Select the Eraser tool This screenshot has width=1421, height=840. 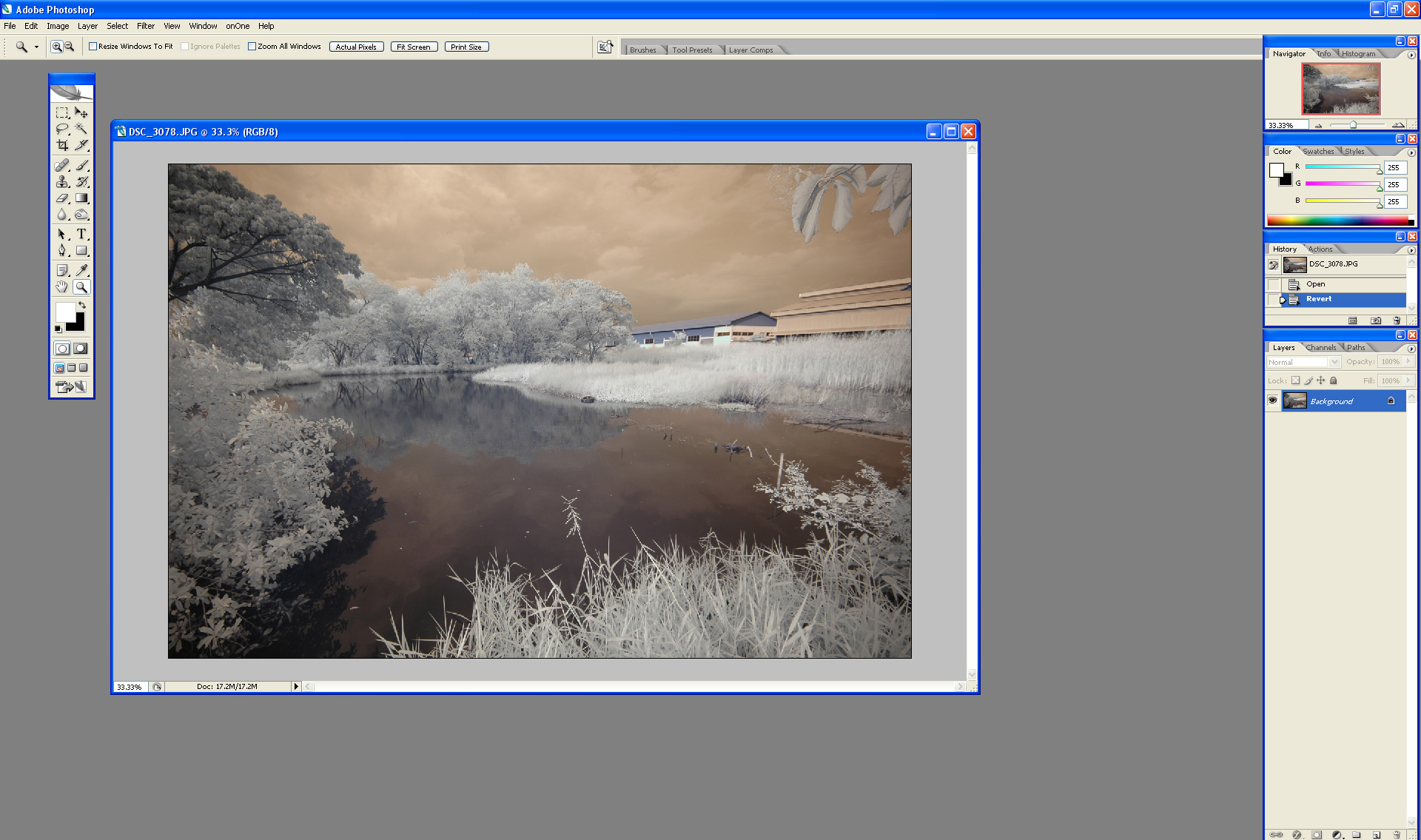[62, 198]
